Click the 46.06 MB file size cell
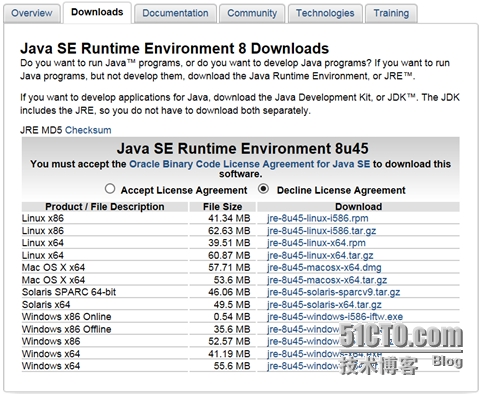This screenshot has width=482, height=394. pos(229,292)
